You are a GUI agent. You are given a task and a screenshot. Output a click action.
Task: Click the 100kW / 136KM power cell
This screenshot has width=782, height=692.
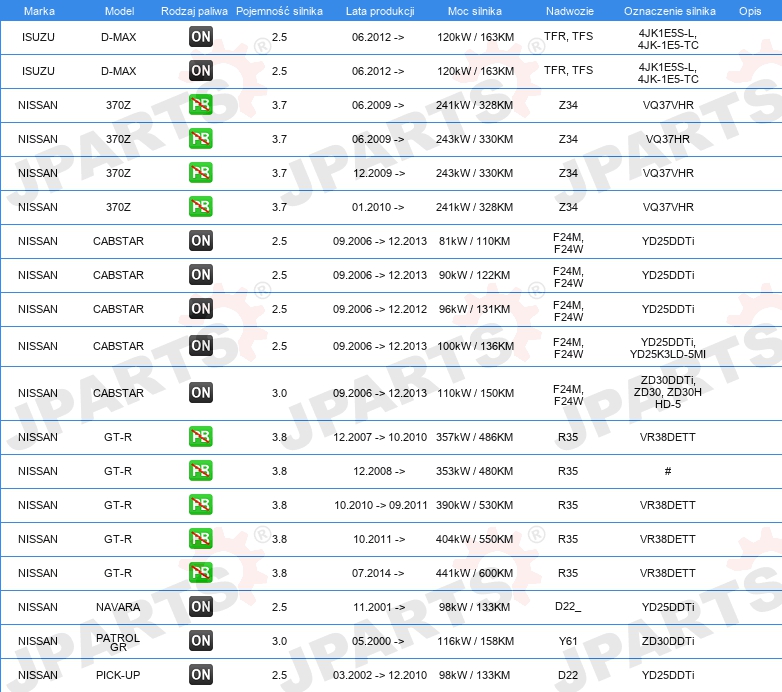(x=475, y=346)
